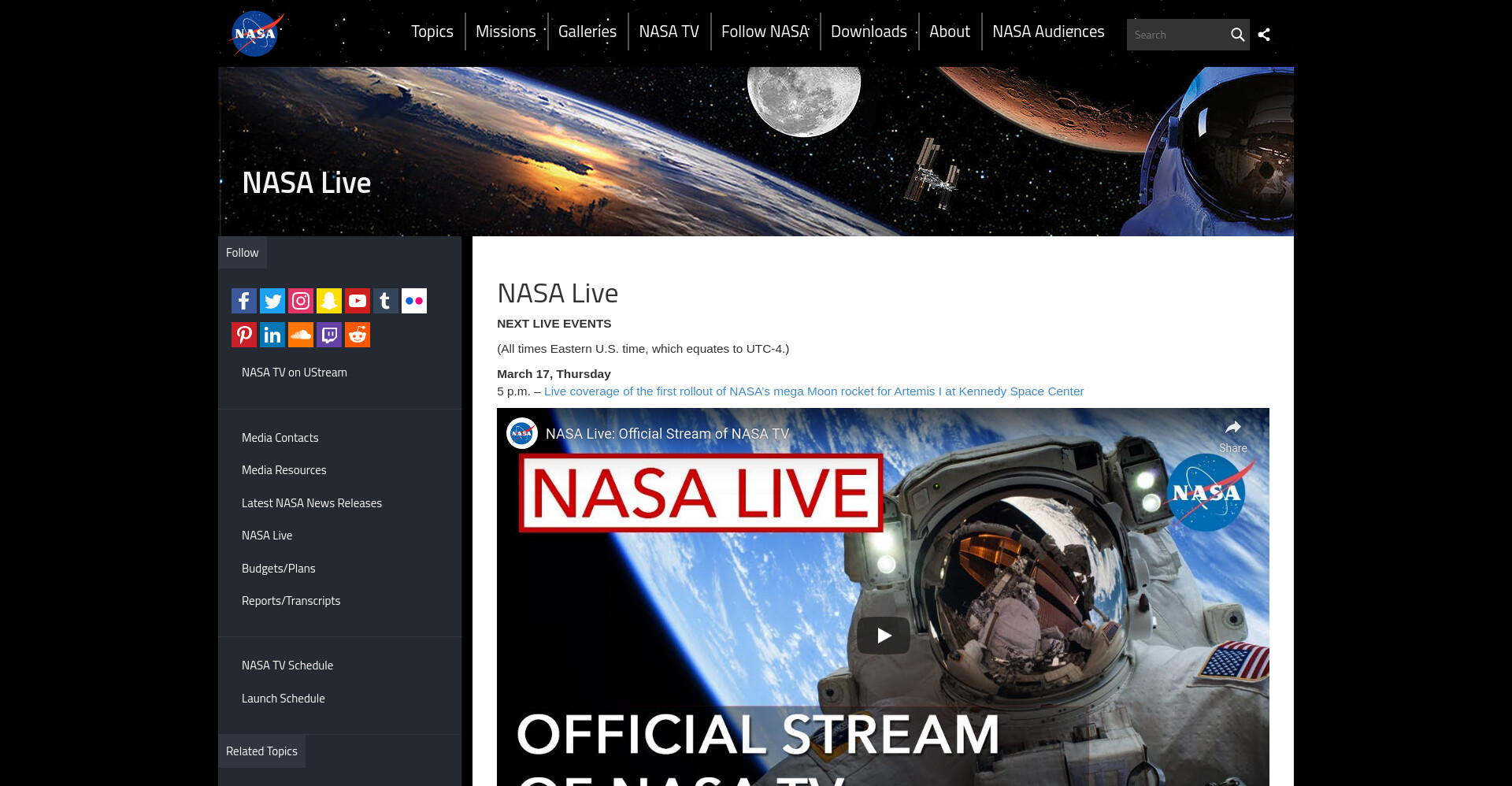Screen dimensions: 1512x786
Task: Open the Missions menu
Action: [506, 32]
